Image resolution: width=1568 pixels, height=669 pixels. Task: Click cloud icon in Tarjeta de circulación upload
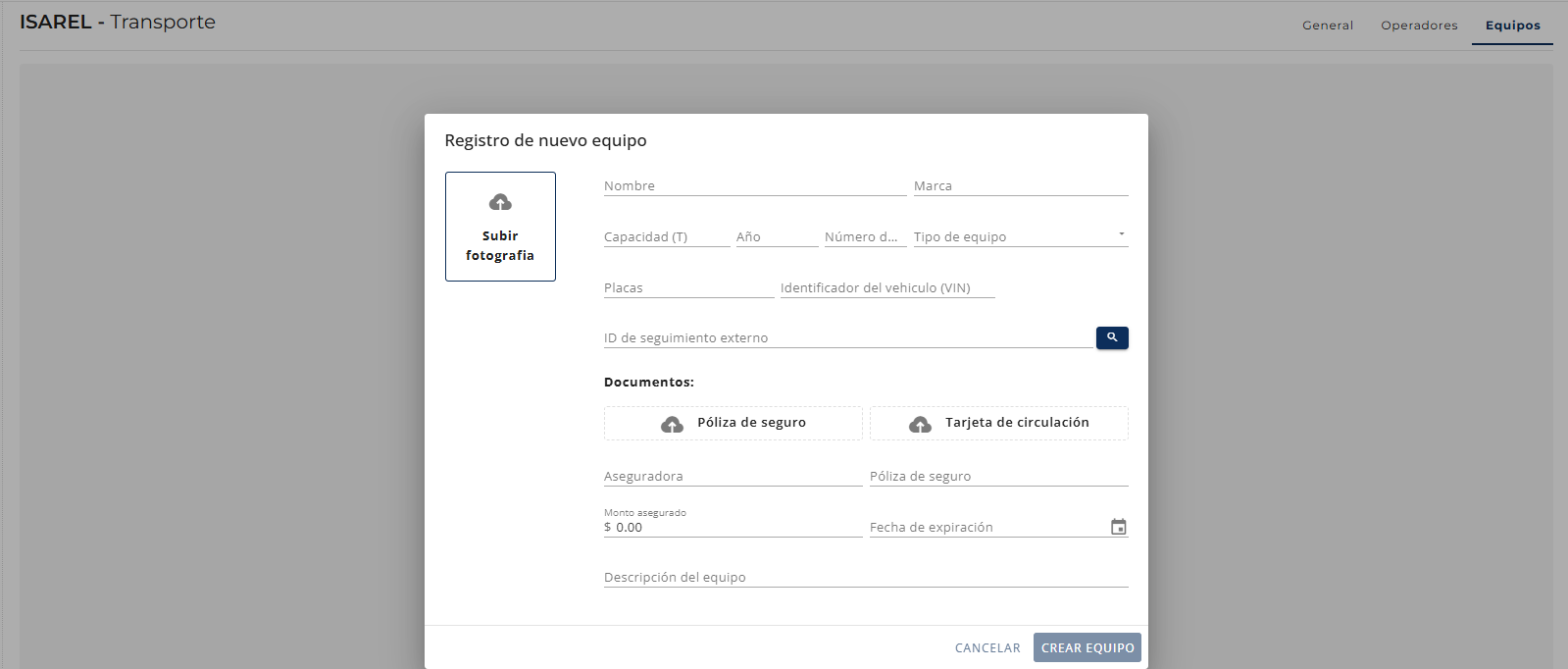pos(920,424)
